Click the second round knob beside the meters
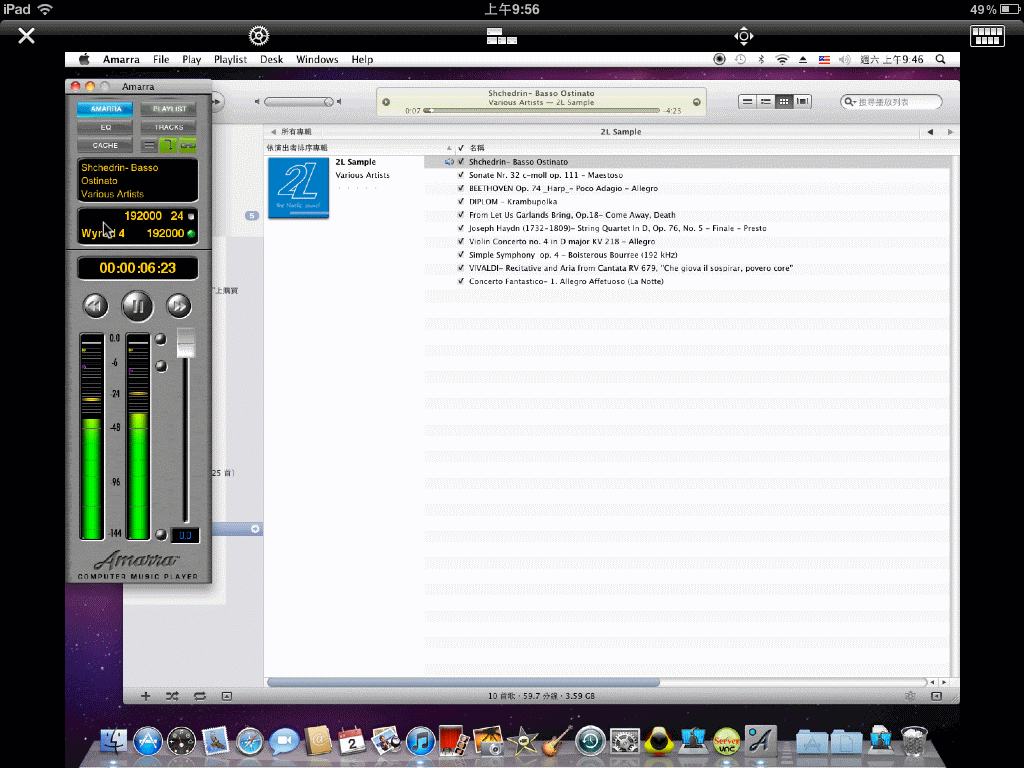 click(x=161, y=366)
